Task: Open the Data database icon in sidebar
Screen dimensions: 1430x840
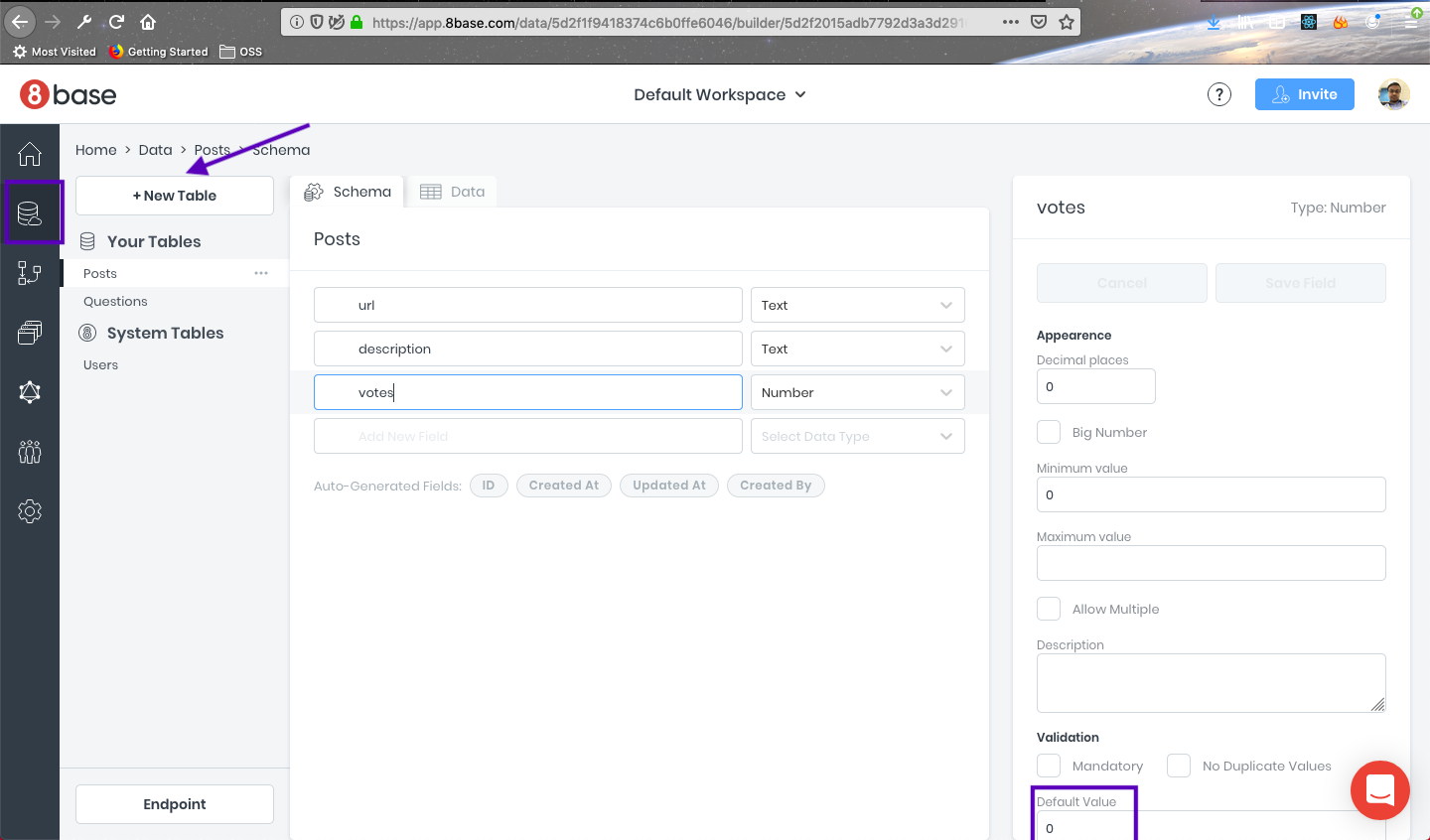Action: tap(30, 212)
